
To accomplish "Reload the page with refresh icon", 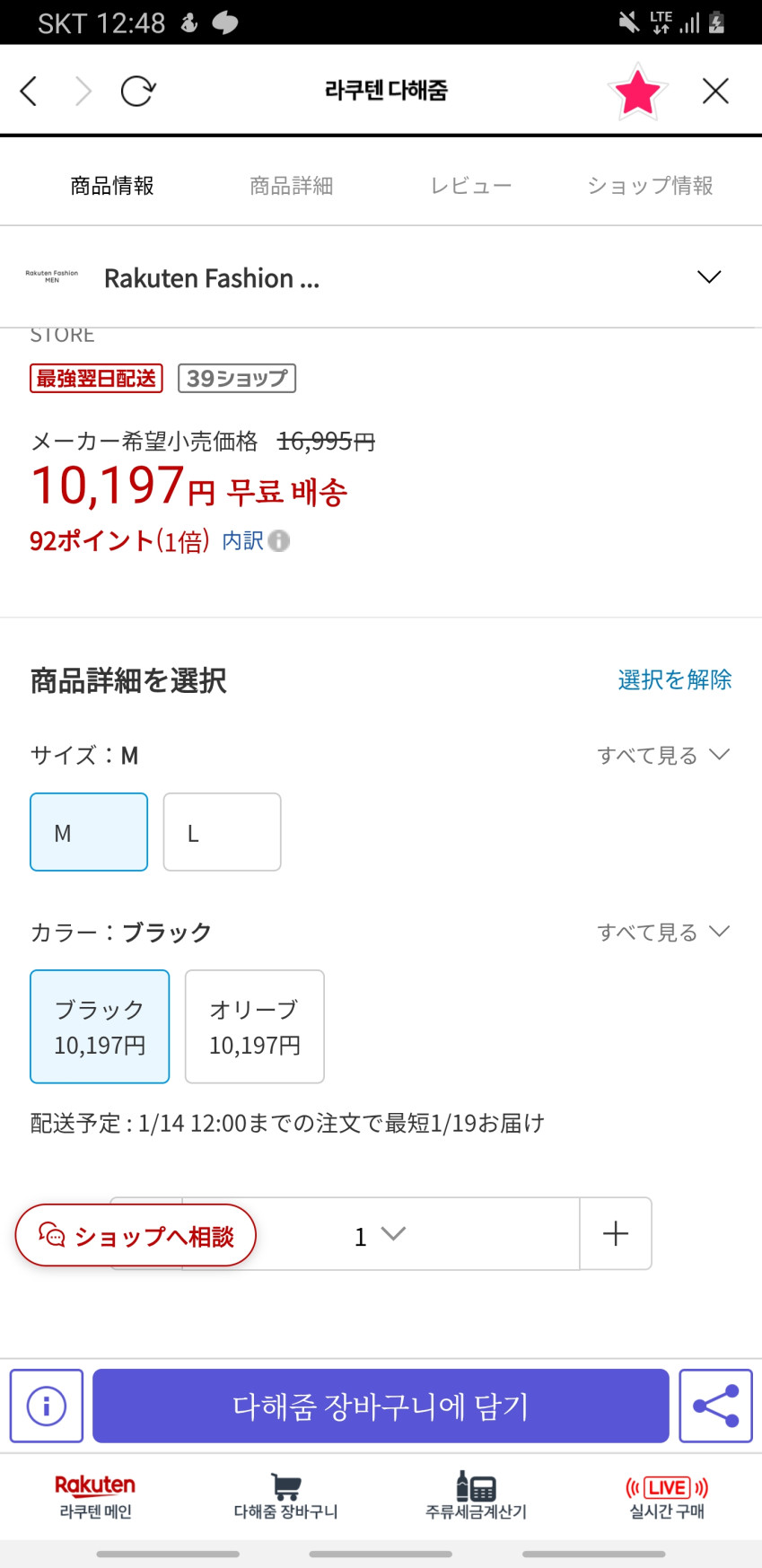I will tap(137, 91).
